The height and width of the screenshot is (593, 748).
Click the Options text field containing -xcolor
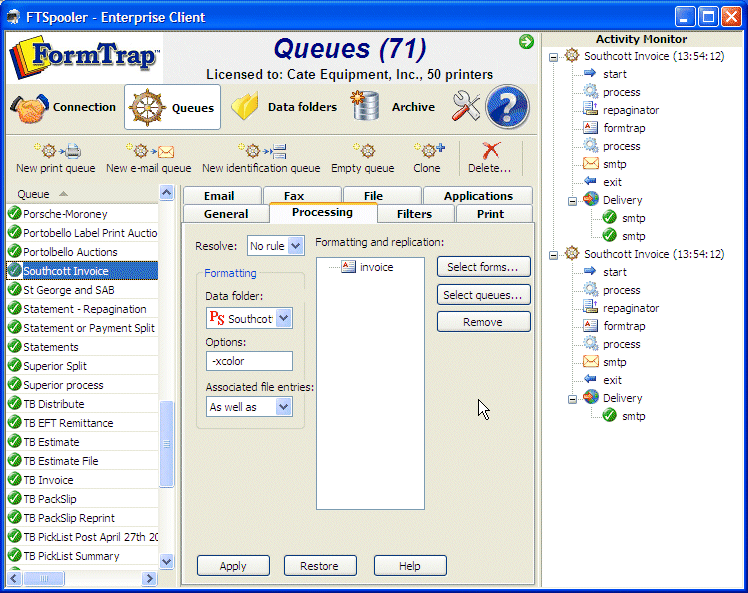(x=249, y=361)
